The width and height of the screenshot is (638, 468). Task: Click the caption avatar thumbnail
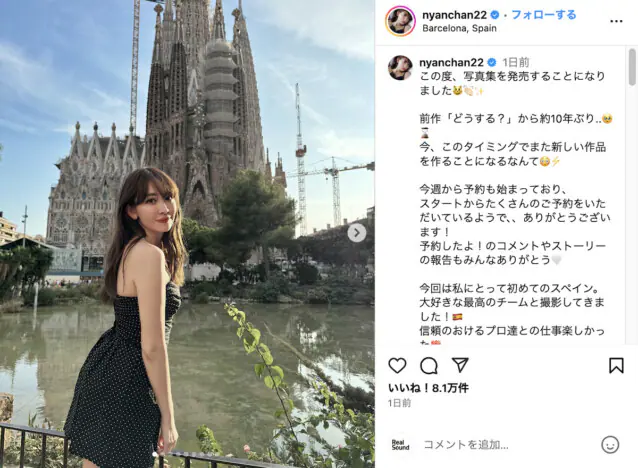(x=400, y=68)
